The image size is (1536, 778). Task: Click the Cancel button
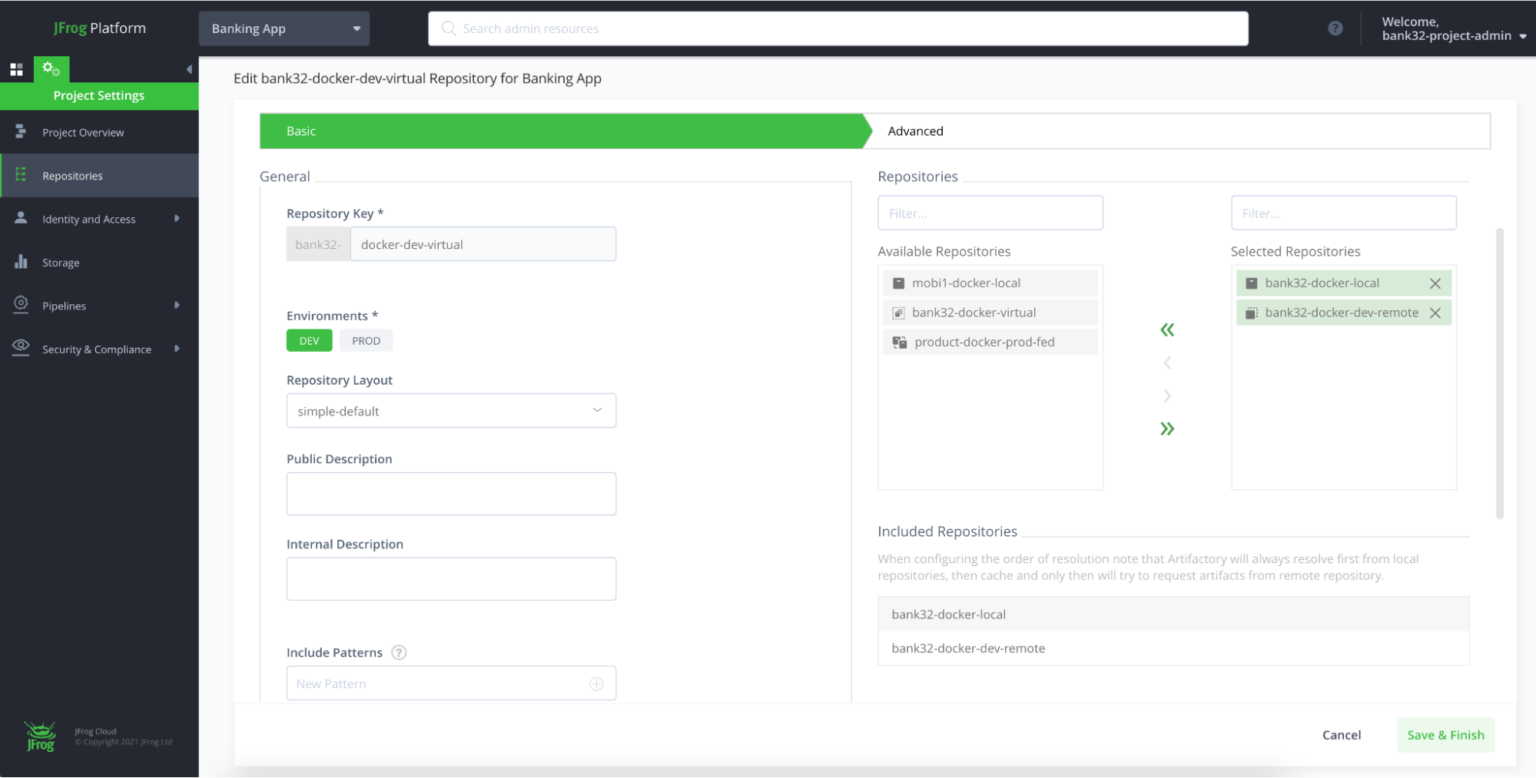tap(1341, 734)
